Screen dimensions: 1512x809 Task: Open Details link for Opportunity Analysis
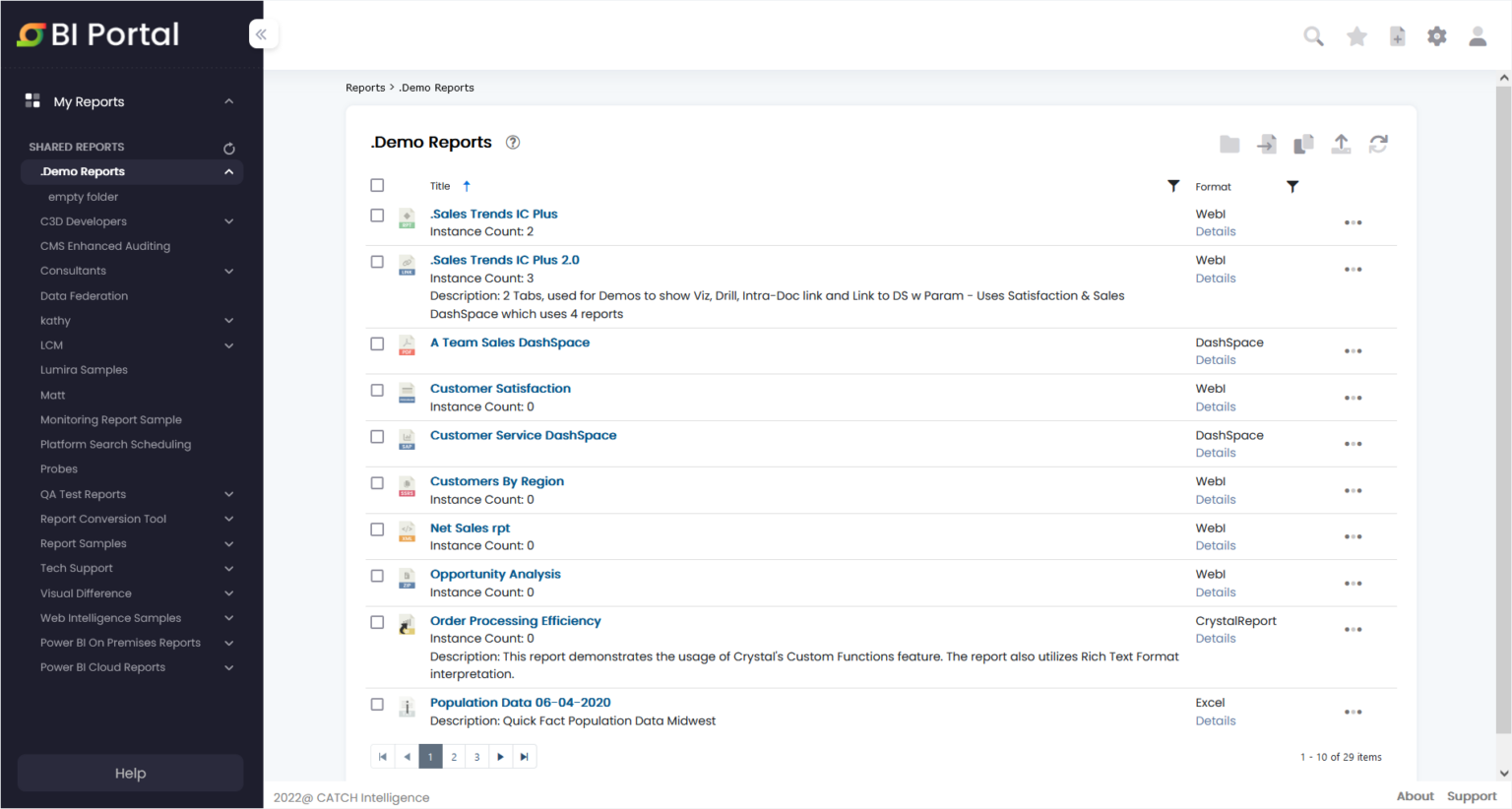point(1215,591)
